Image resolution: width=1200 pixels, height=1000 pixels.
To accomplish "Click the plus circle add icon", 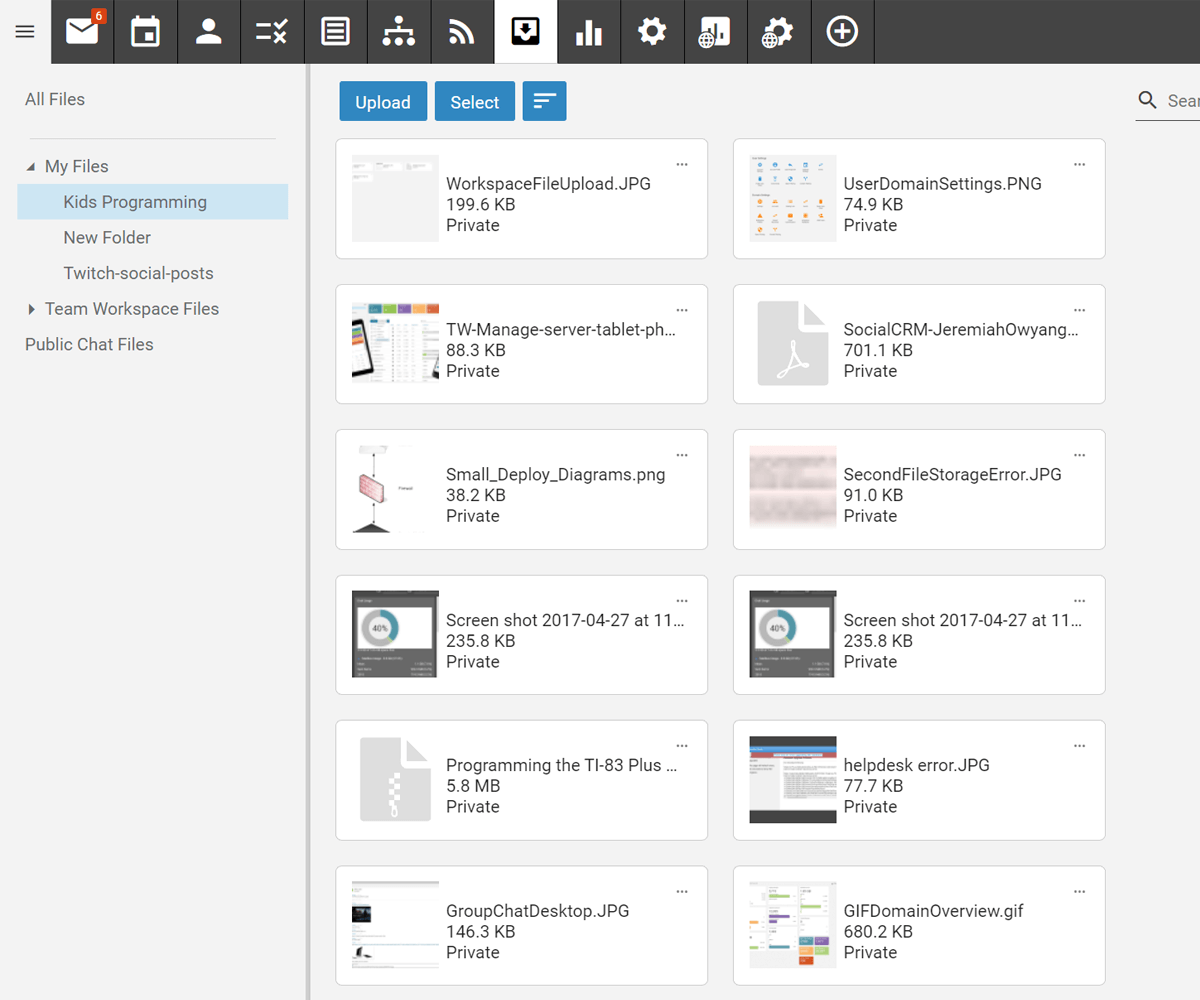I will pyautogui.click(x=842, y=32).
